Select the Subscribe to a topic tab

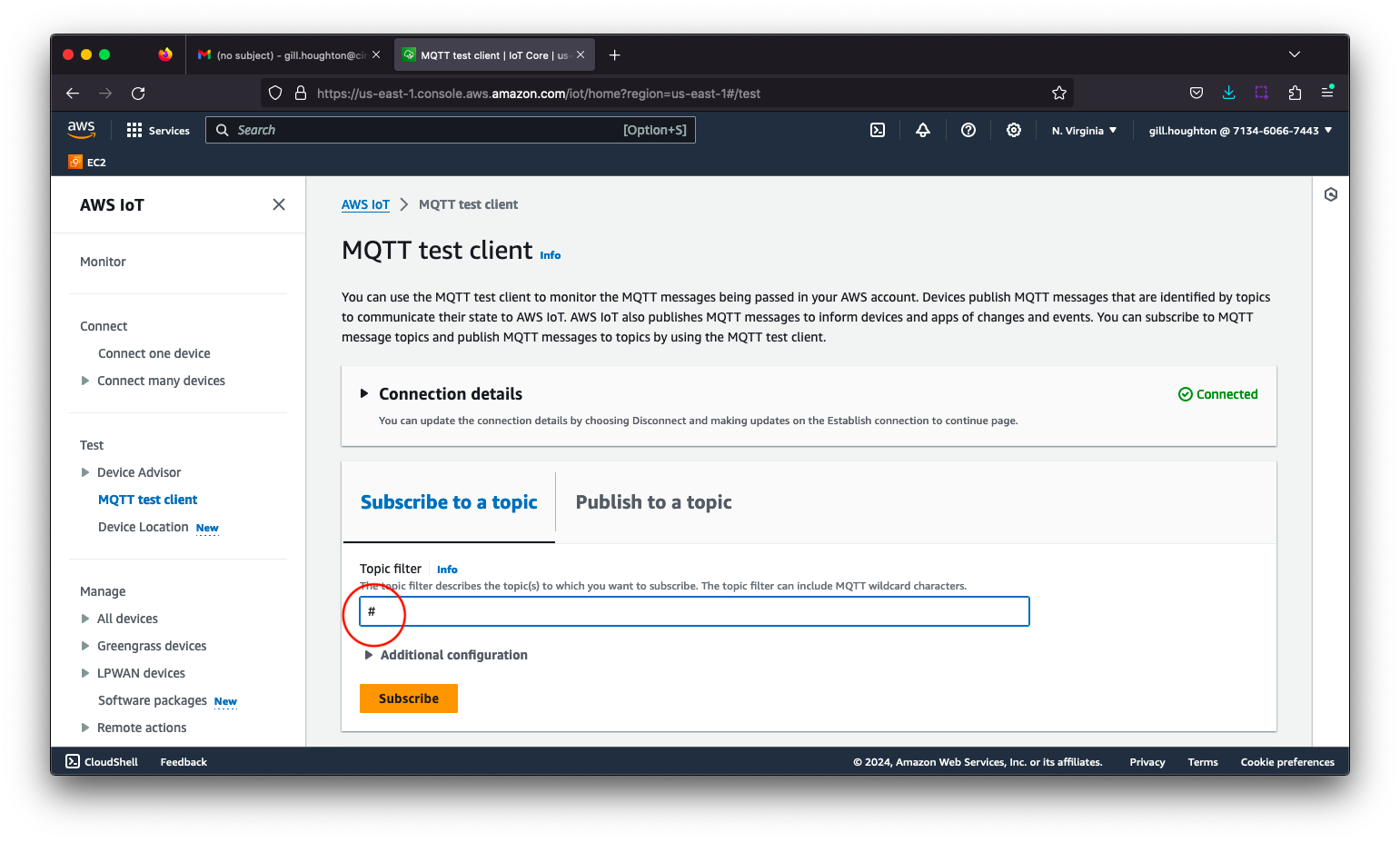449,502
